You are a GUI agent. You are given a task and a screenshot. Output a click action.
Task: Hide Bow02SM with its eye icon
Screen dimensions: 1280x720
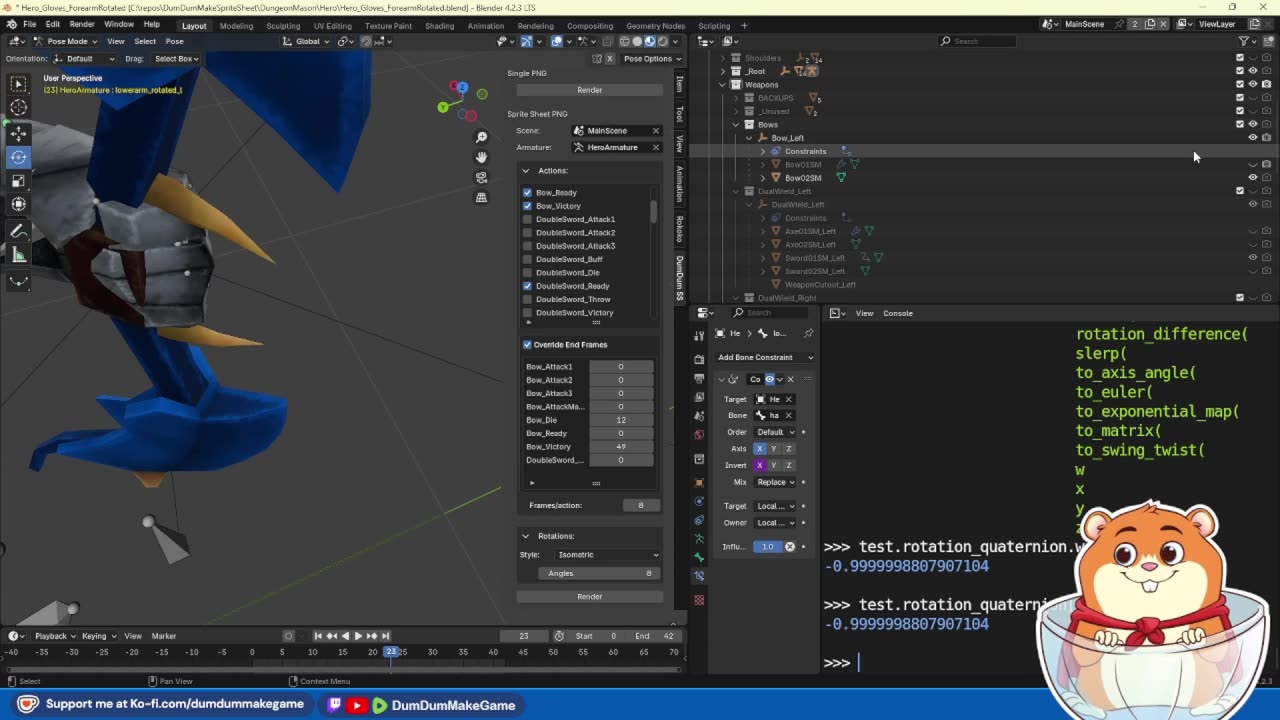pos(1253,178)
